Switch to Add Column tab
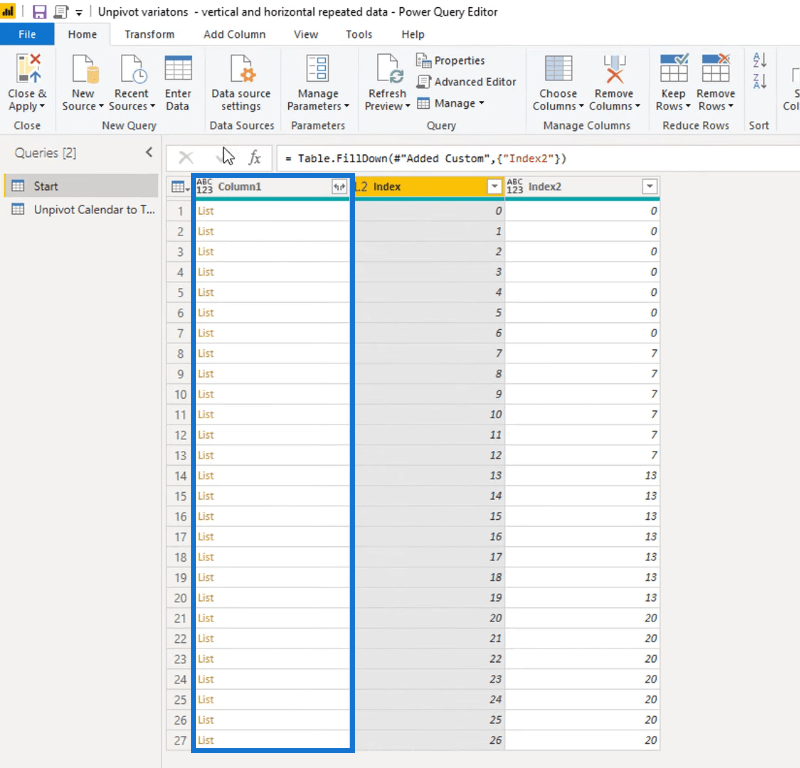 click(235, 34)
